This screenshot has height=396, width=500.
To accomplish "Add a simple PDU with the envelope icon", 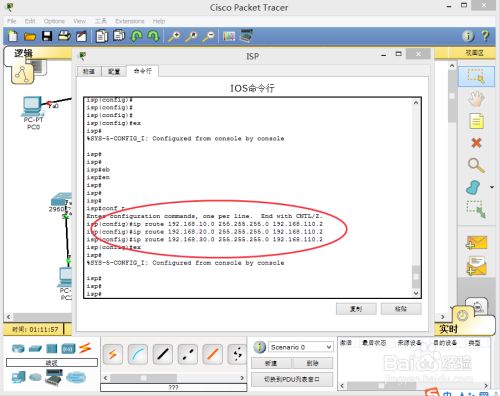I will 477,242.
